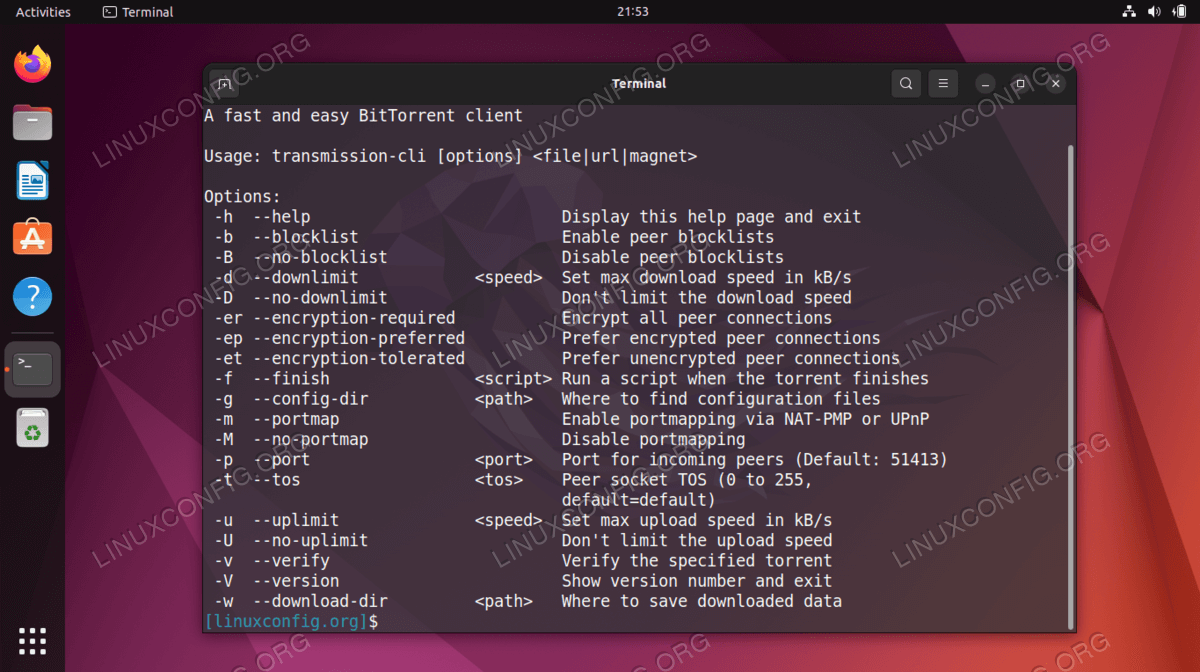Open the Help question mark icon
The image size is (1200, 672).
tap(32, 297)
